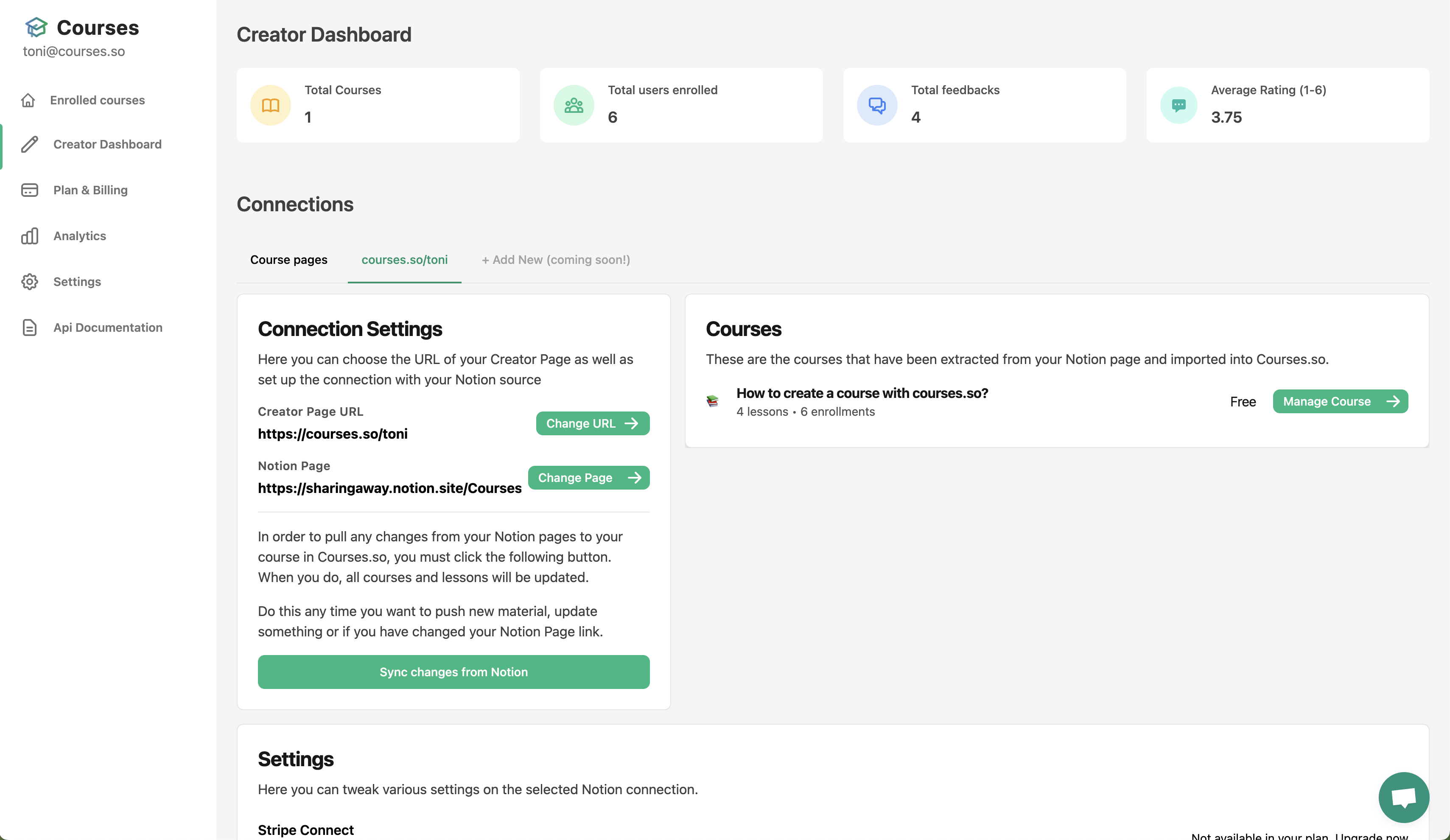This screenshot has height=840, width=1450.
Task: Click the Change Page button
Action: click(x=589, y=477)
